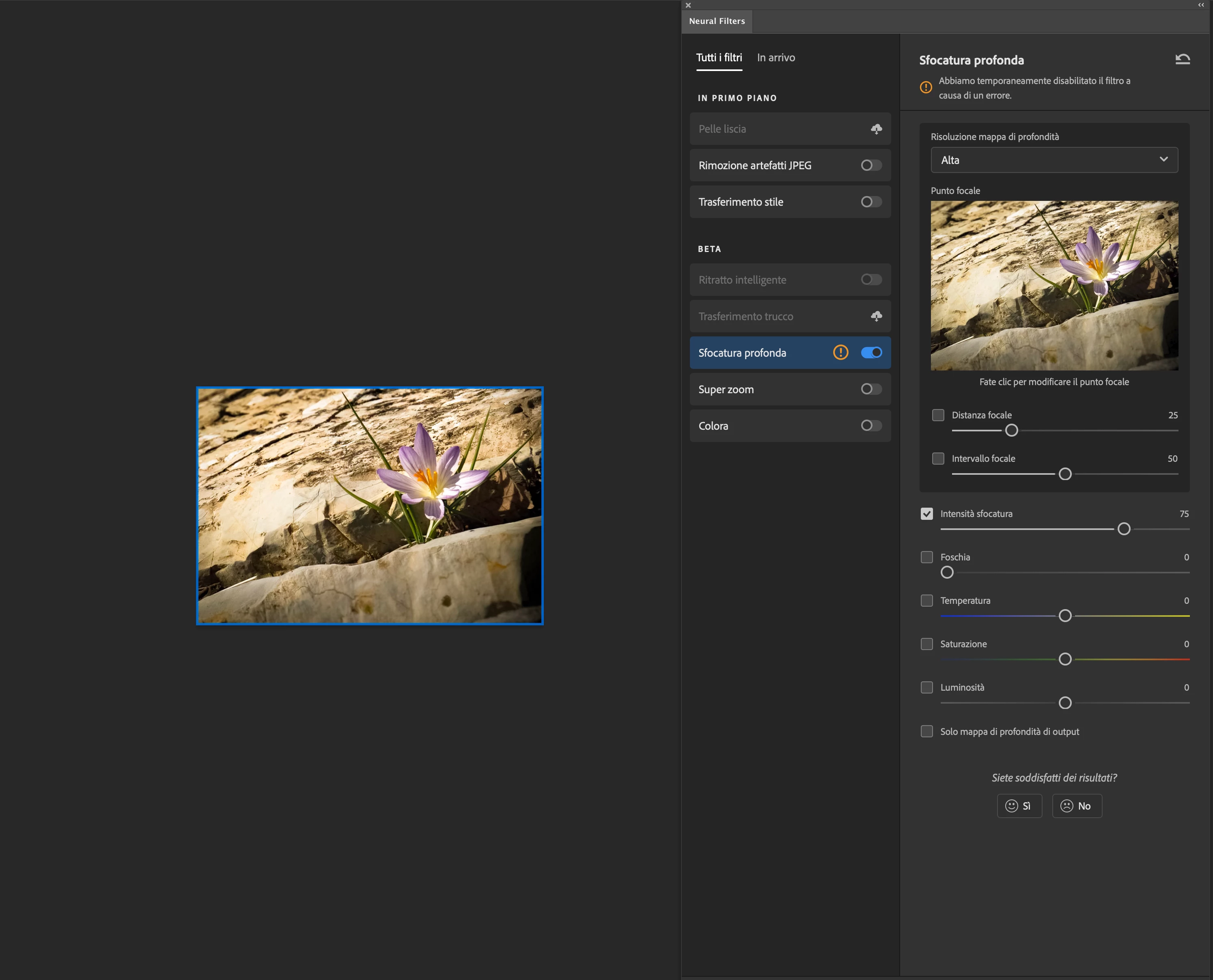
Task: Check the Foschia checkbox
Action: [927, 557]
